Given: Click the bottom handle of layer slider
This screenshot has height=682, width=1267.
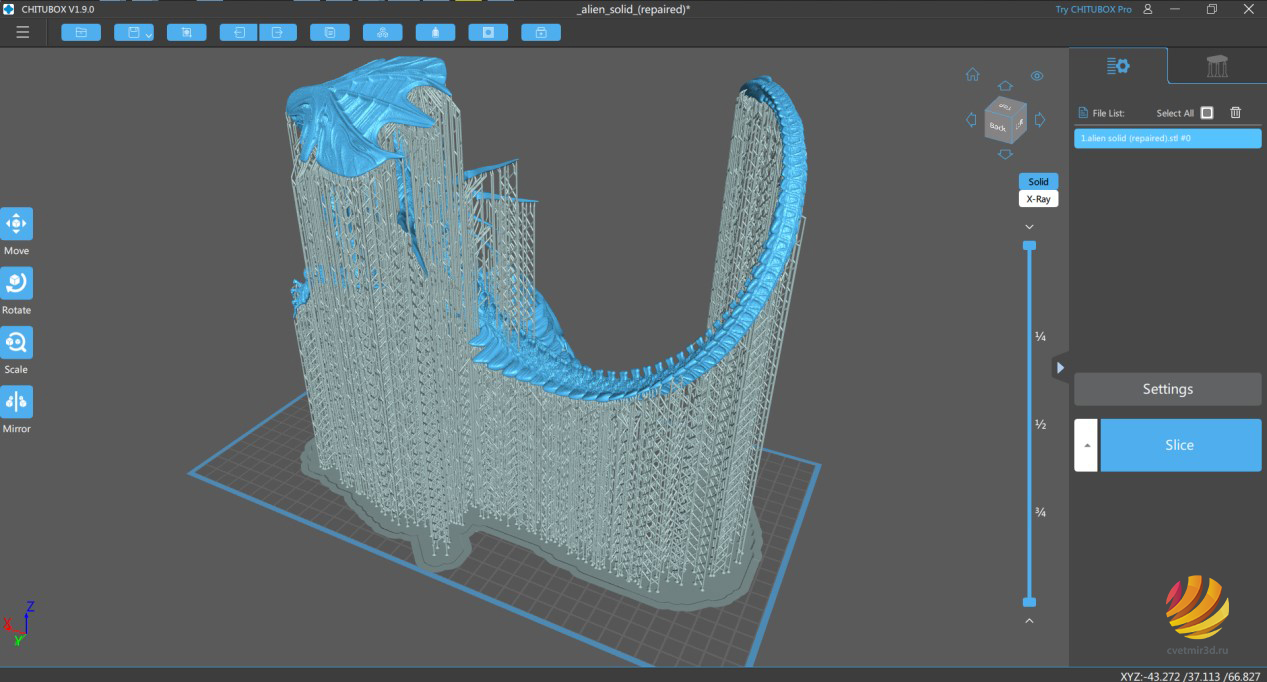Looking at the screenshot, I should point(1029,602).
